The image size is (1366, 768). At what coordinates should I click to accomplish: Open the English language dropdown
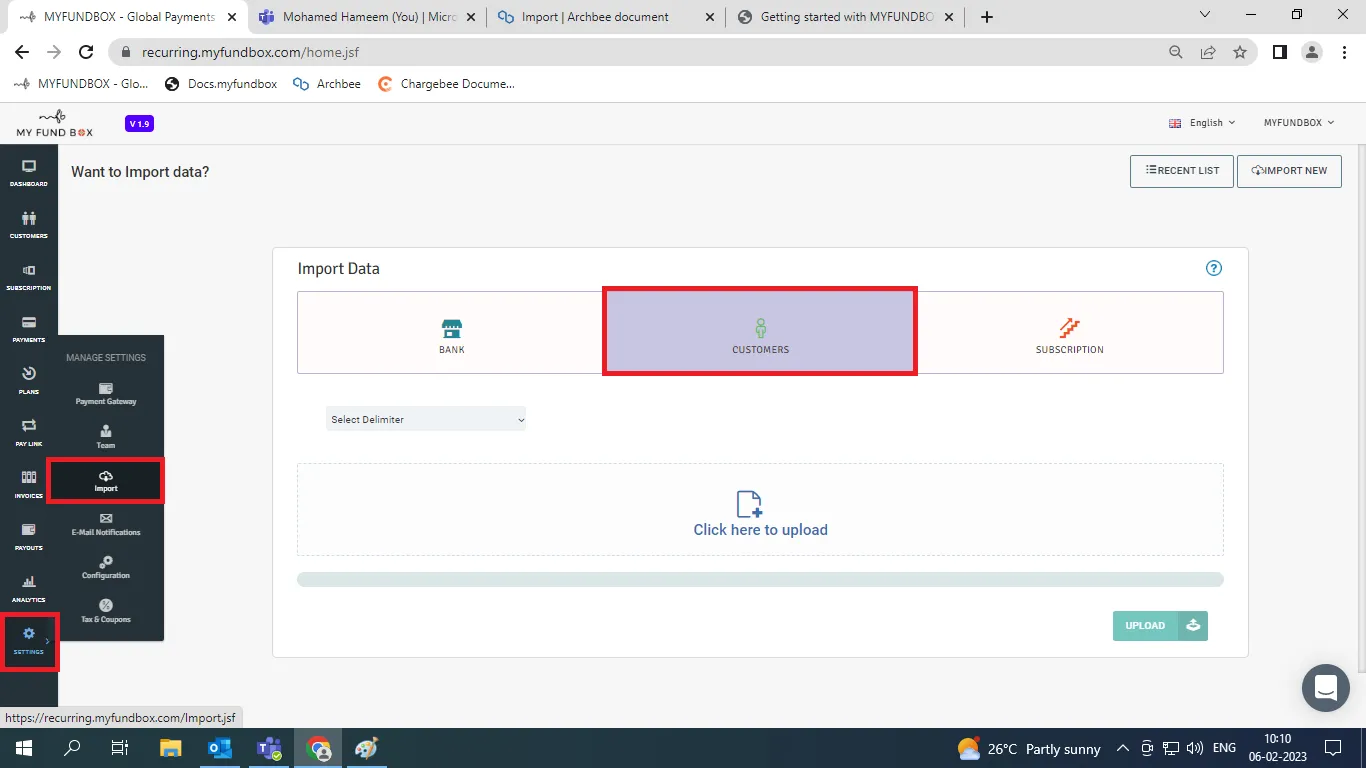coord(1202,123)
